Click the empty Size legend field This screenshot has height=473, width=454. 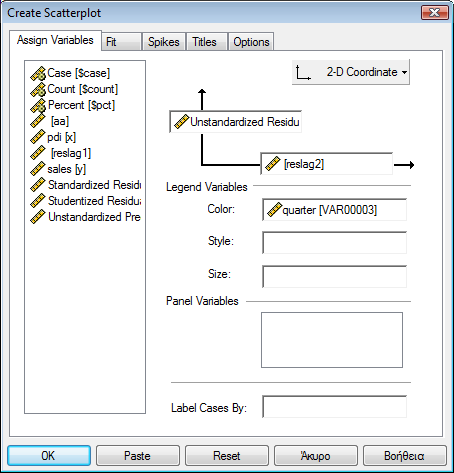coord(334,276)
